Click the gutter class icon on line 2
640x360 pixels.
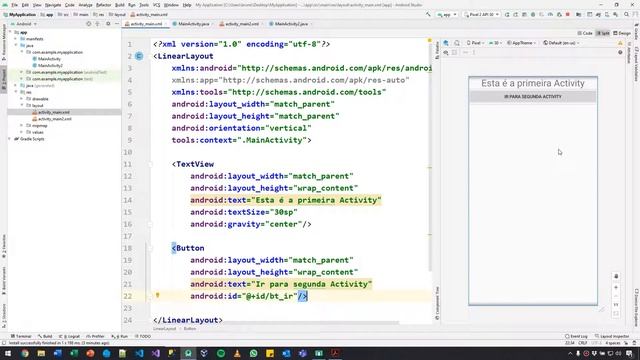tap(139, 56)
